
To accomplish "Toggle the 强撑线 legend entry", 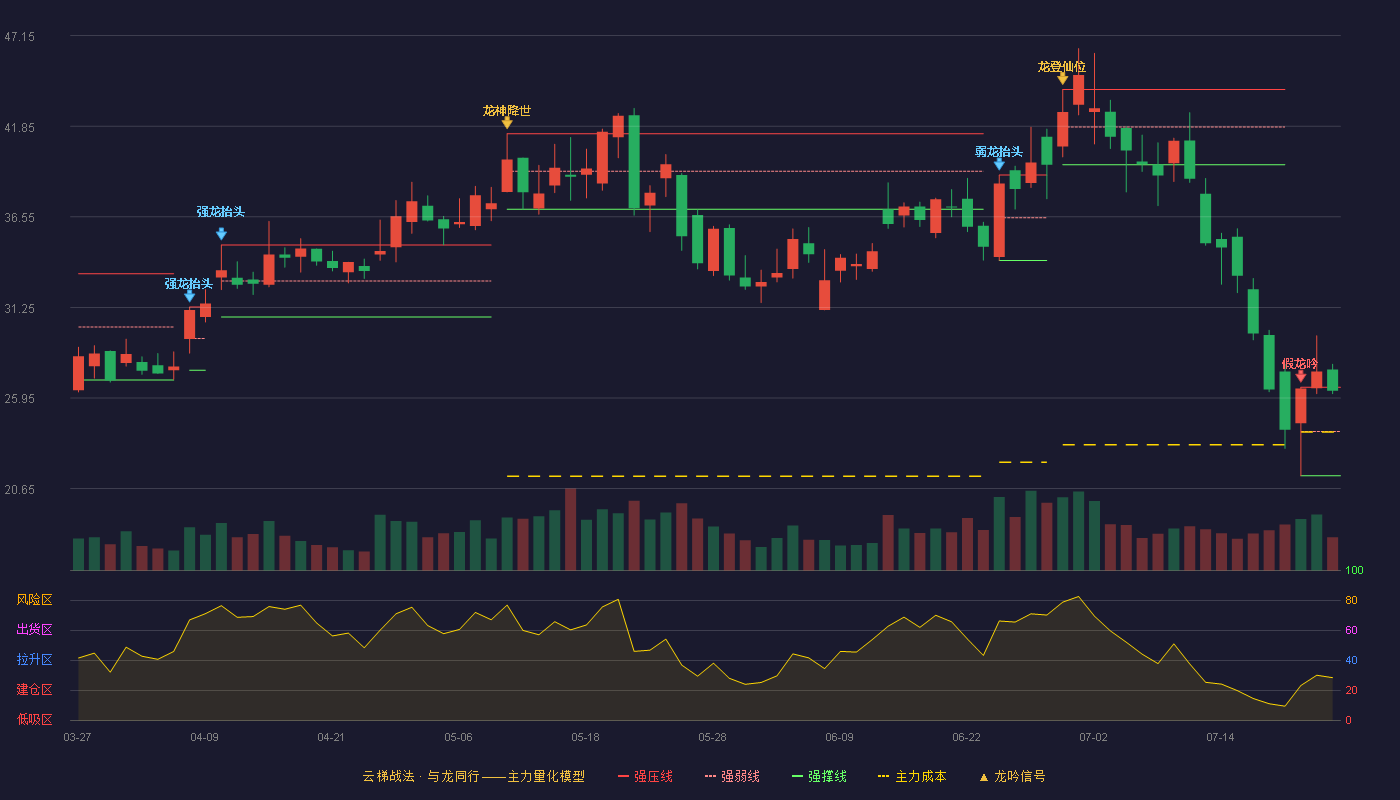I will pyautogui.click(x=819, y=776).
